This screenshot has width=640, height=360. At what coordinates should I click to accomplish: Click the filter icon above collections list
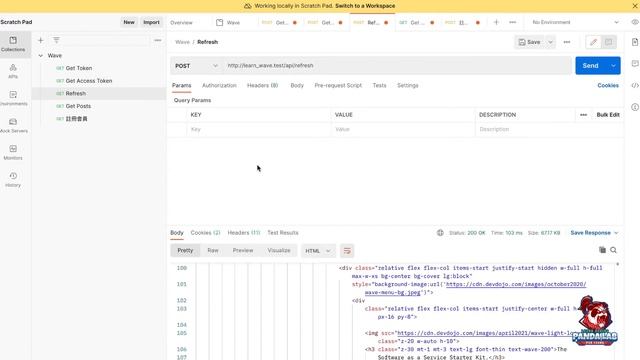[56, 40]
